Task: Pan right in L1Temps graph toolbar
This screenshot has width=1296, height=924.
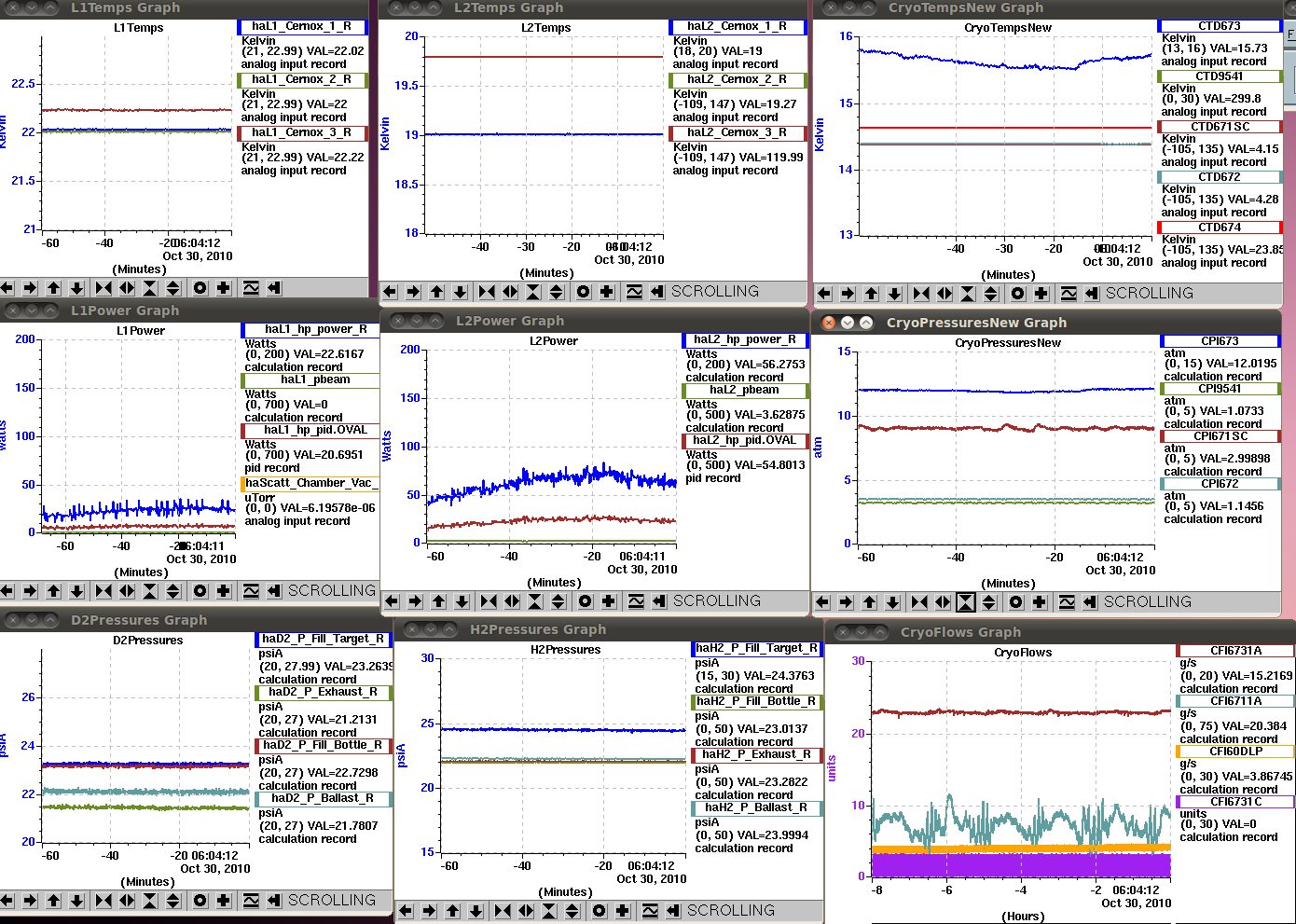Action: [x=30, y=288]
